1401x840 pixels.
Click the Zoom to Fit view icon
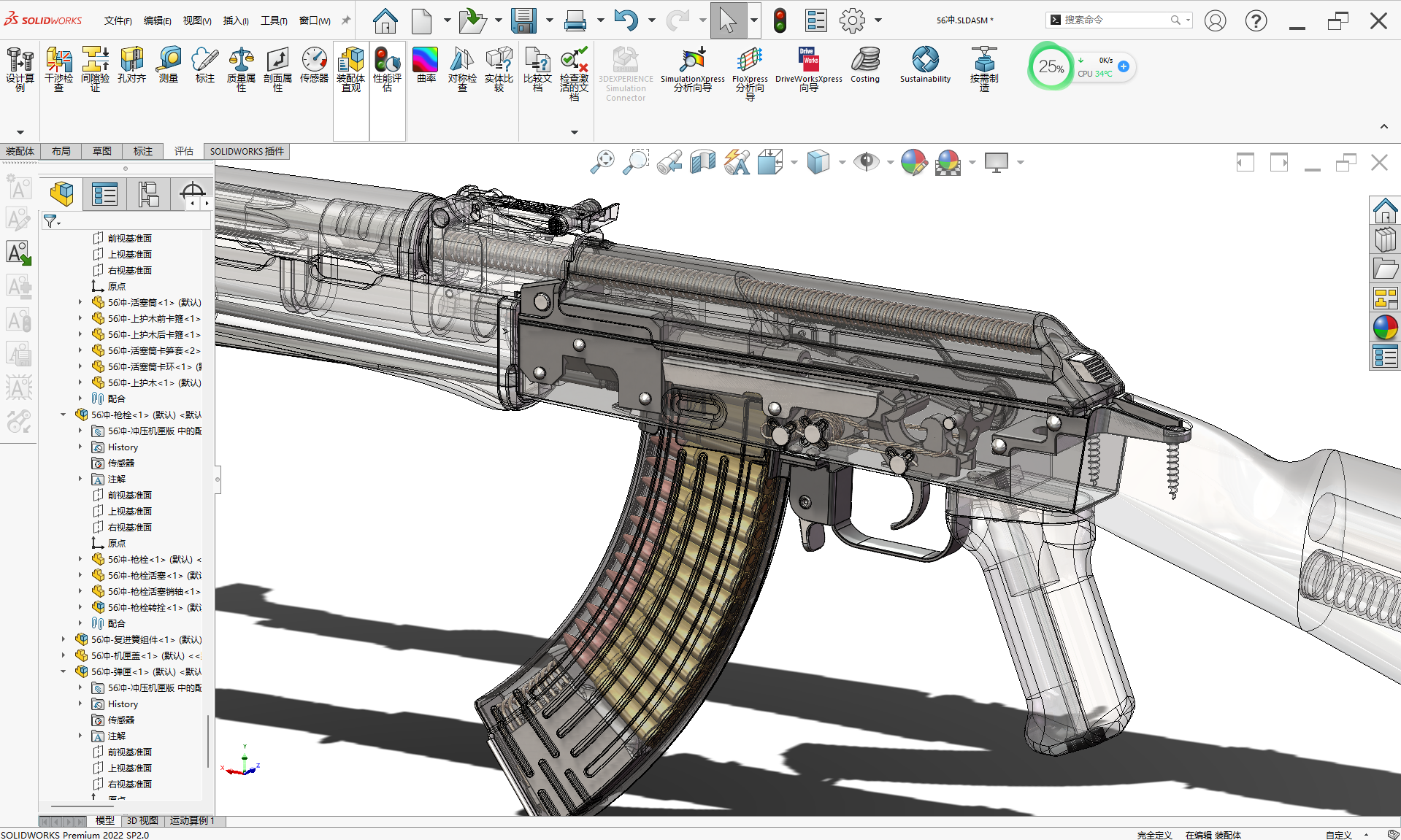point(602,162)
